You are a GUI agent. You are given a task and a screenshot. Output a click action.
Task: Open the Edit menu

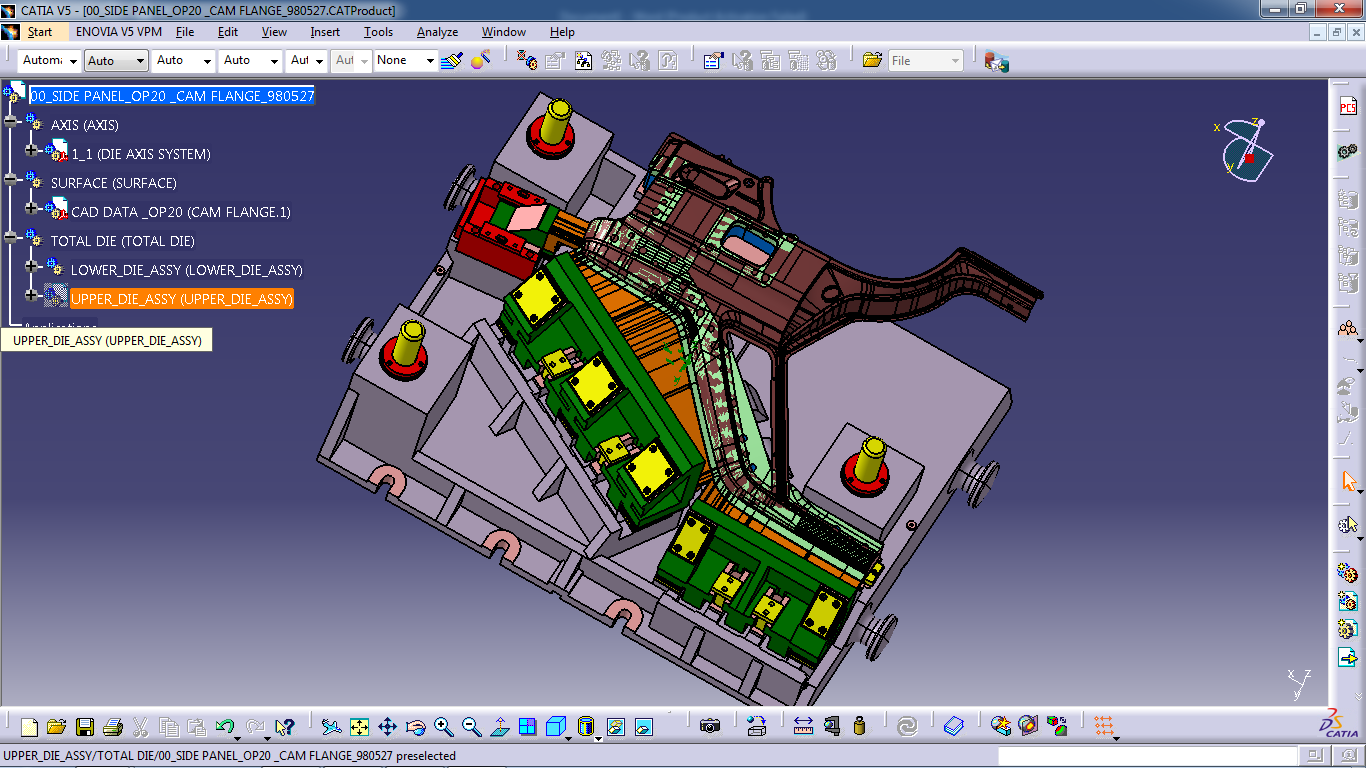(228, 32)
